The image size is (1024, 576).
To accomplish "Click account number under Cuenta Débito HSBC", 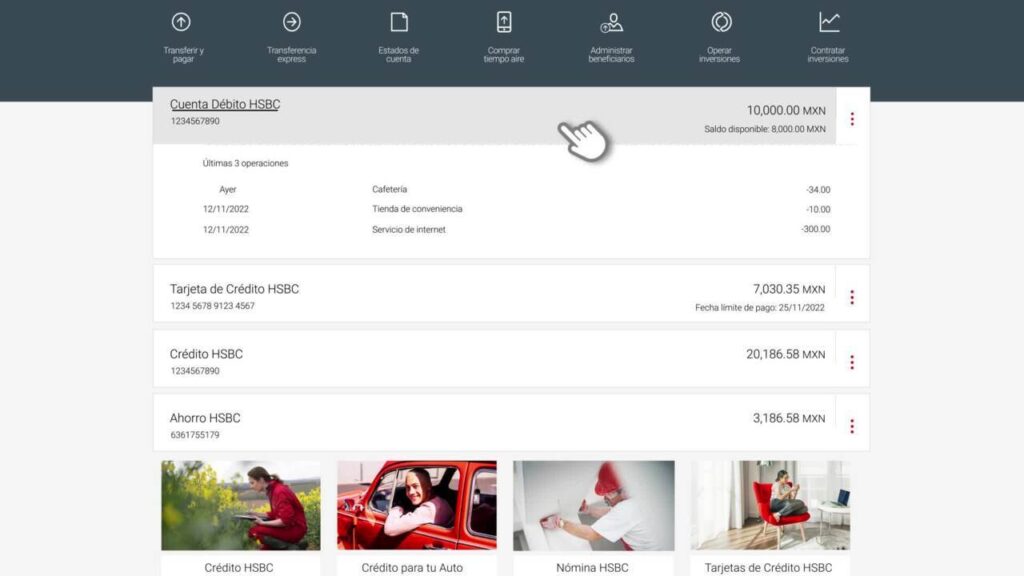I will tap(195, 121).
